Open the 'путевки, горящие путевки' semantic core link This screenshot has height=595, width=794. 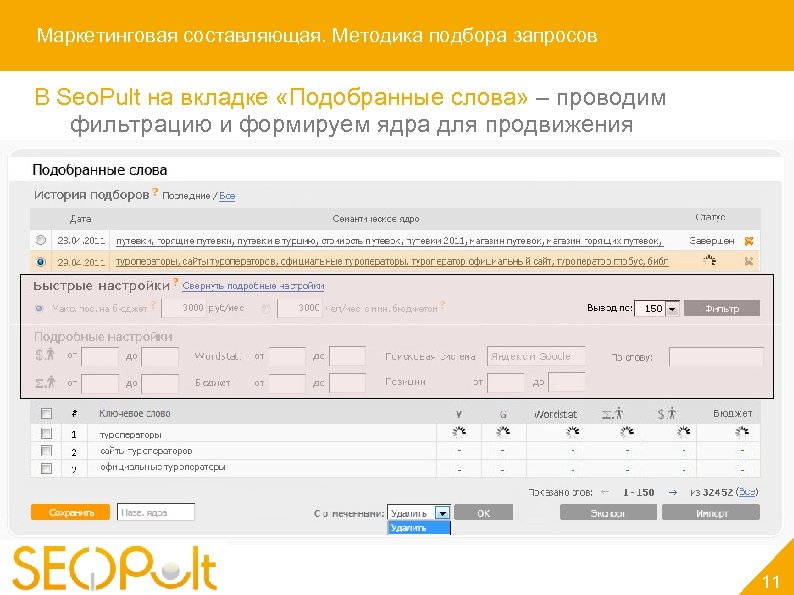click(389, 241)
